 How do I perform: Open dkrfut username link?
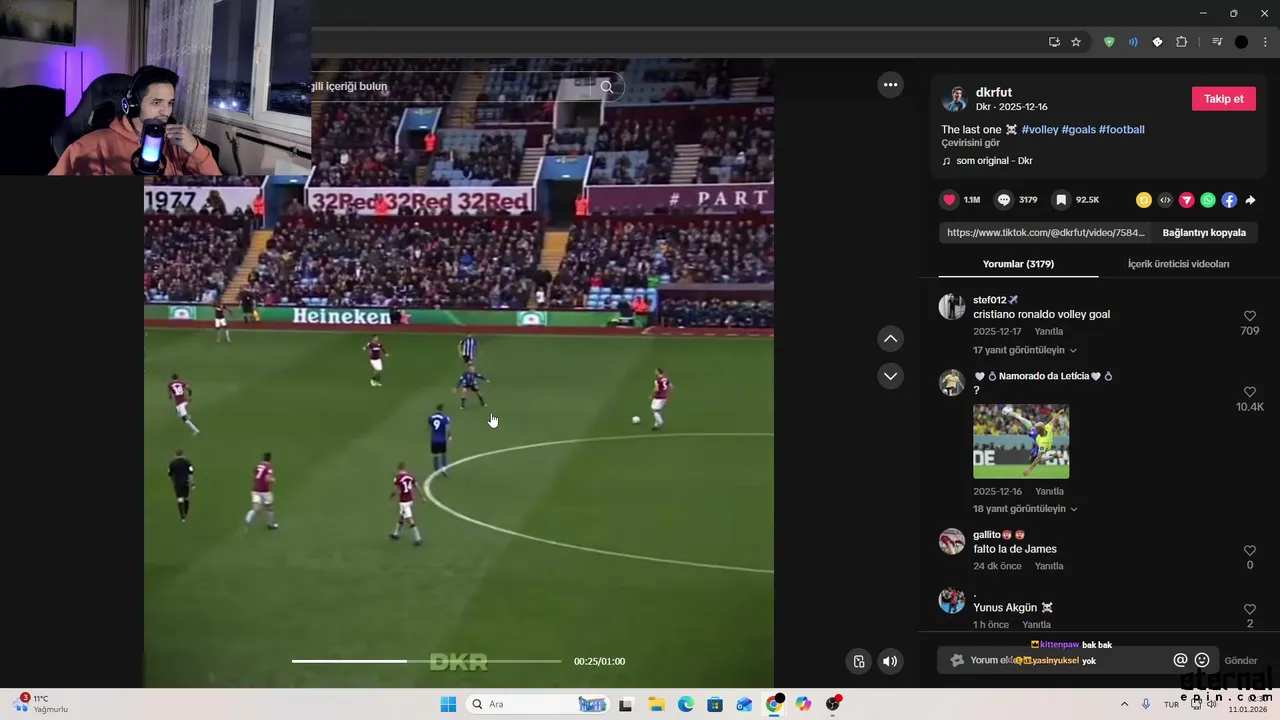click(x=994, y=92)
